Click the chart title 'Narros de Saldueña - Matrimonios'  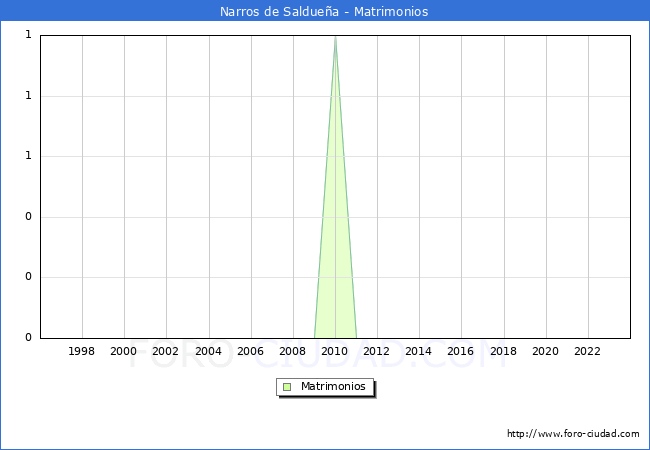click(324, 11)
